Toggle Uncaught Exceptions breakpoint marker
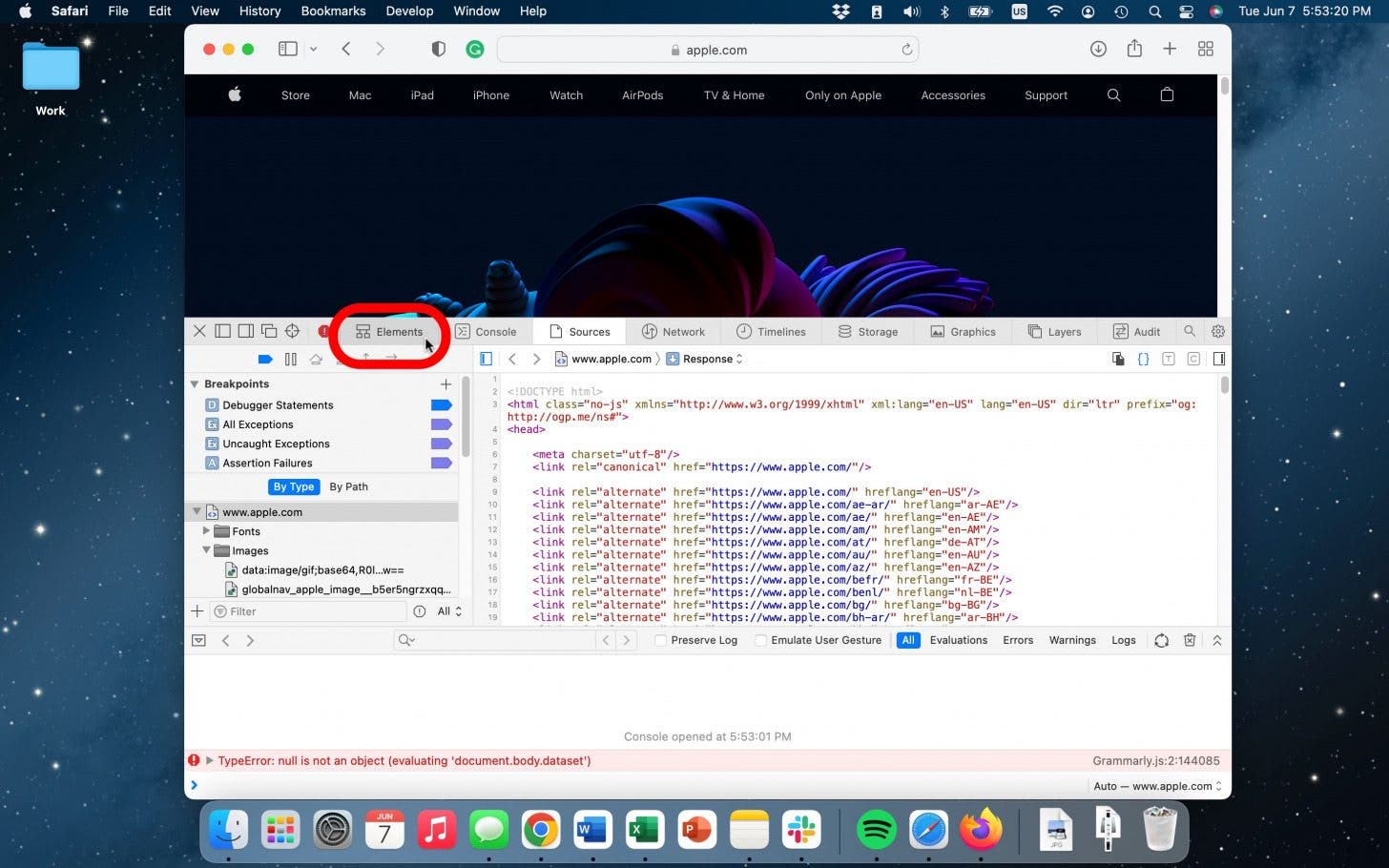Image resolution: width=1389 pixels, height=868 pixels. coord(441,444)
